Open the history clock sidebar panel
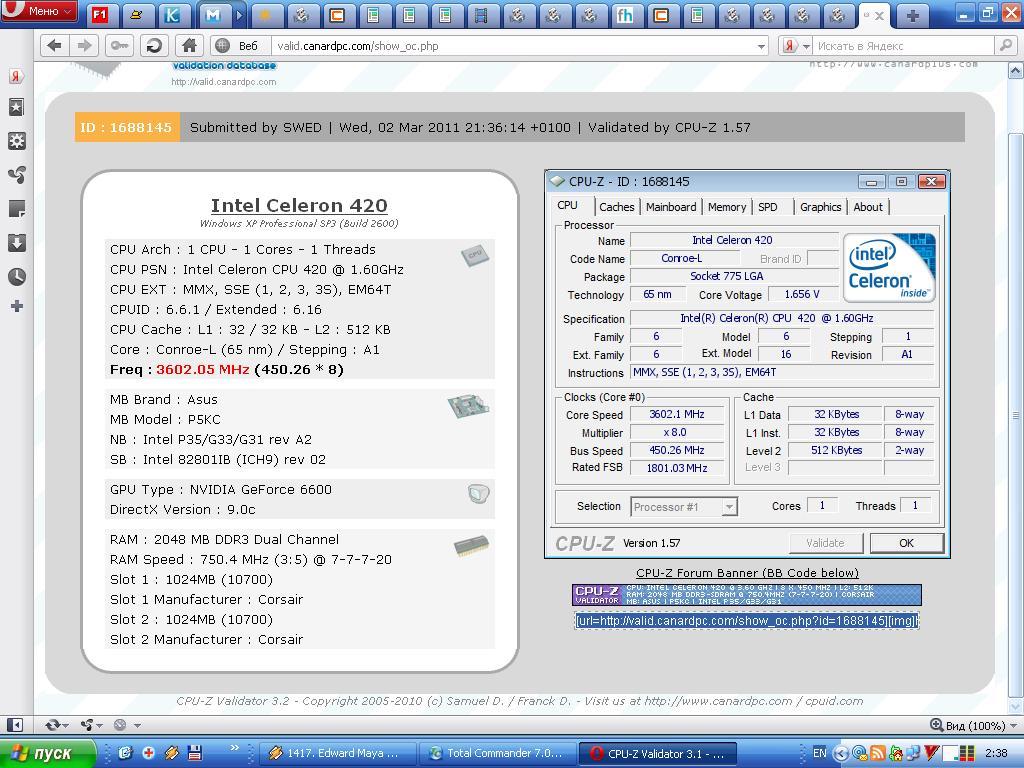1024x768 pixels. point(16,276)
